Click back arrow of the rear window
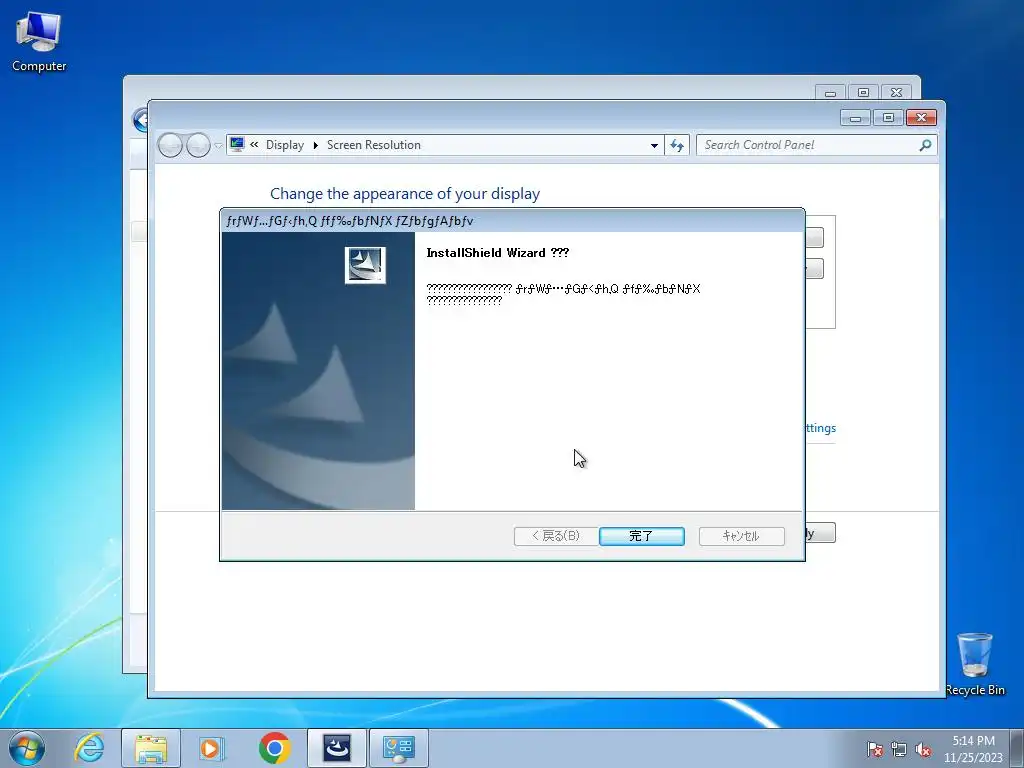 click(x=140, y=120)
